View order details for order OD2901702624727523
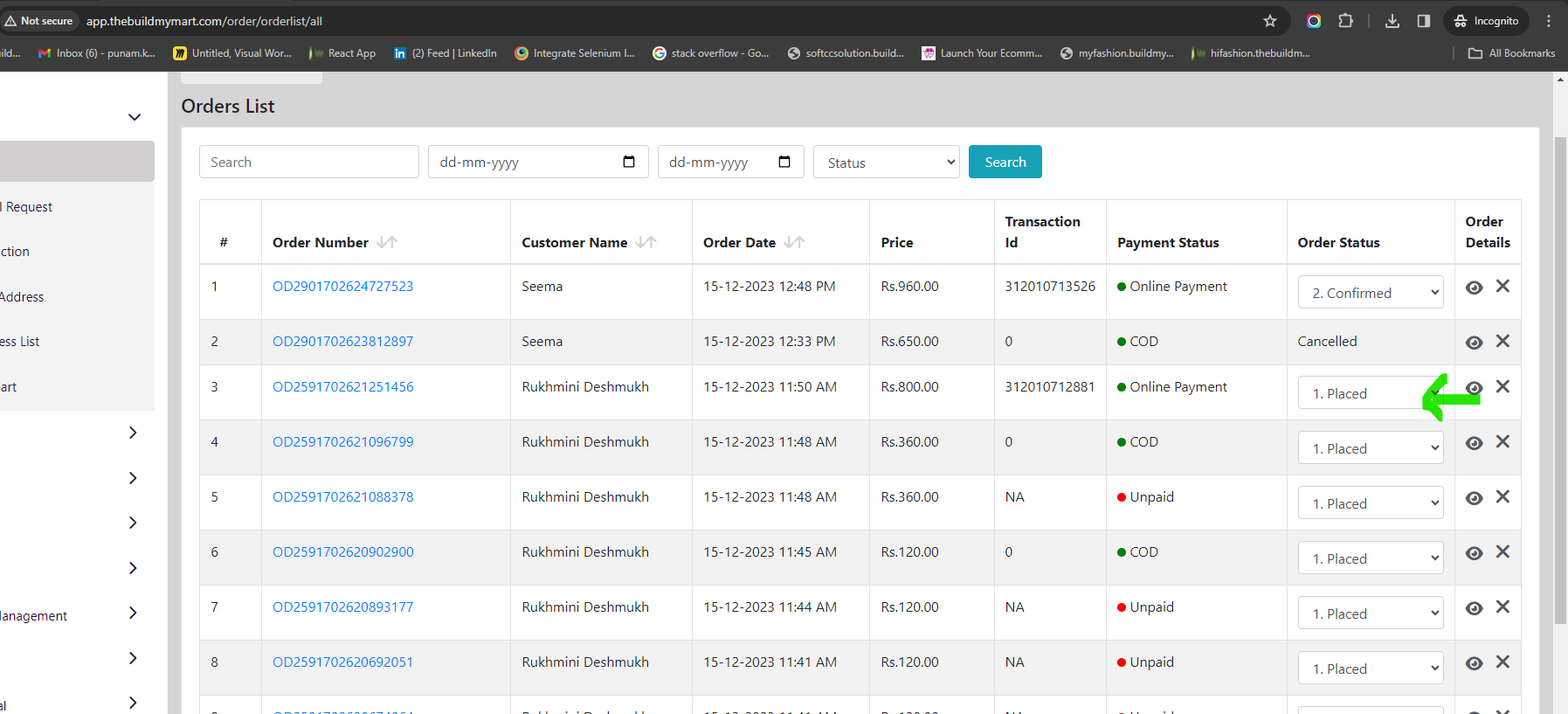This screenshot has width=1568, height=714. pos(1474,288)
